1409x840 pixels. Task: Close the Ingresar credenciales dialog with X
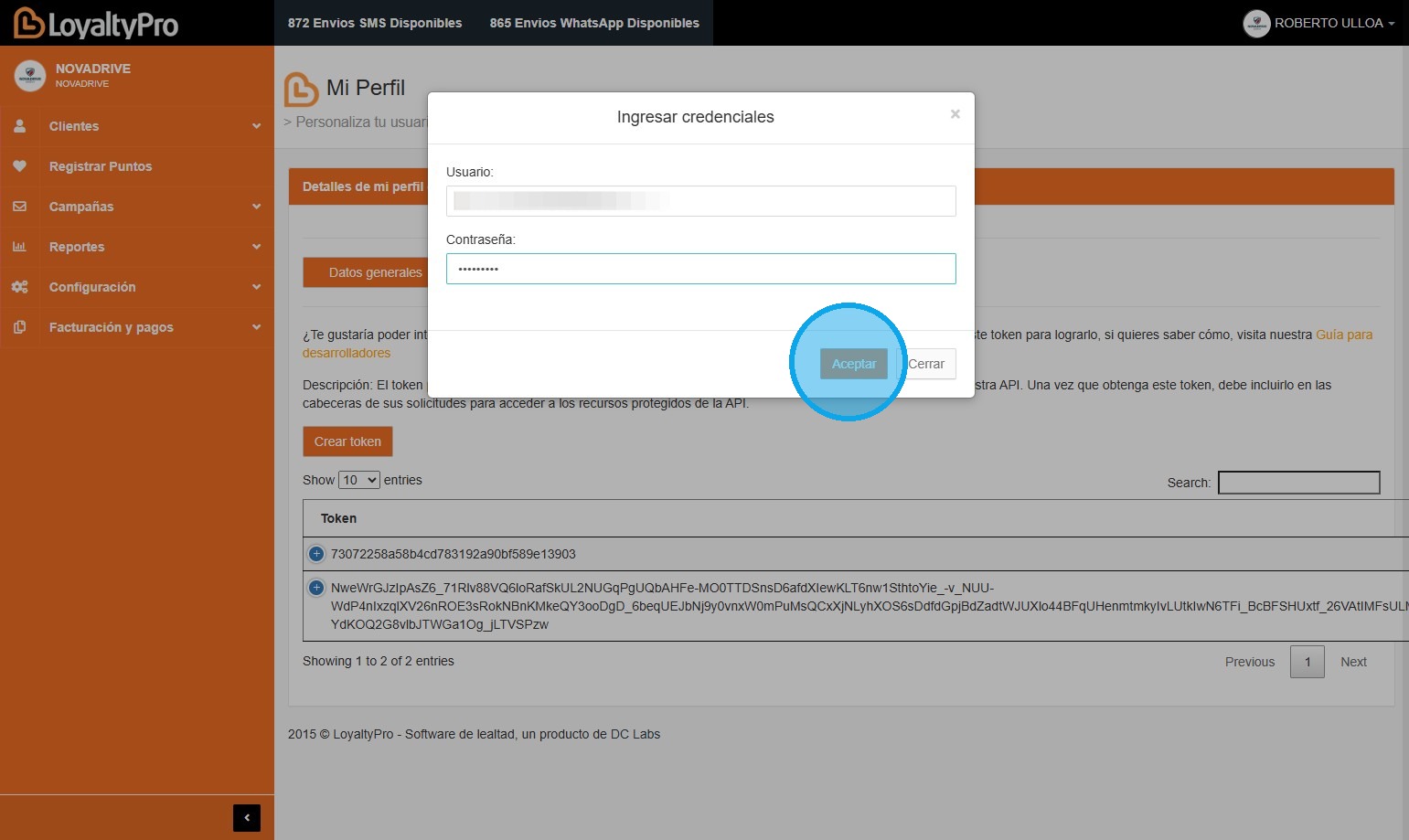pyautogui.click(x=955, y=114)
